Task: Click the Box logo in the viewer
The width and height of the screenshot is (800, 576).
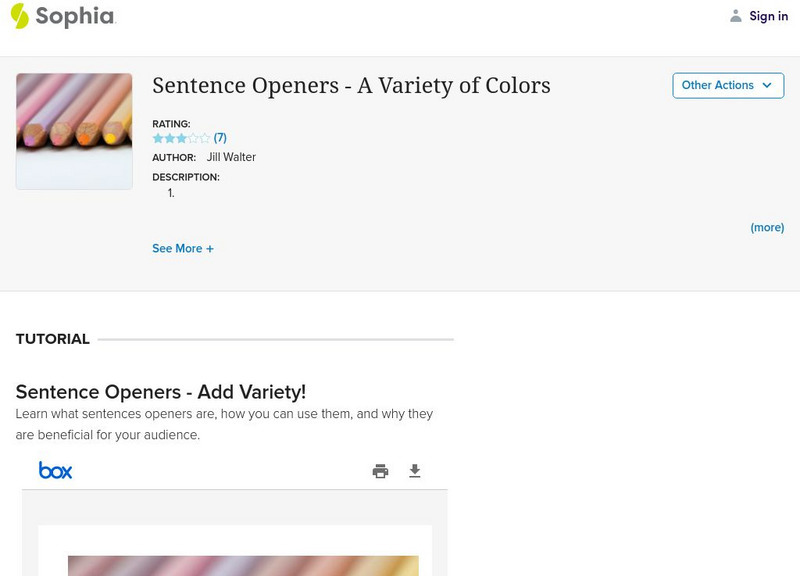Action: [56, 470]
